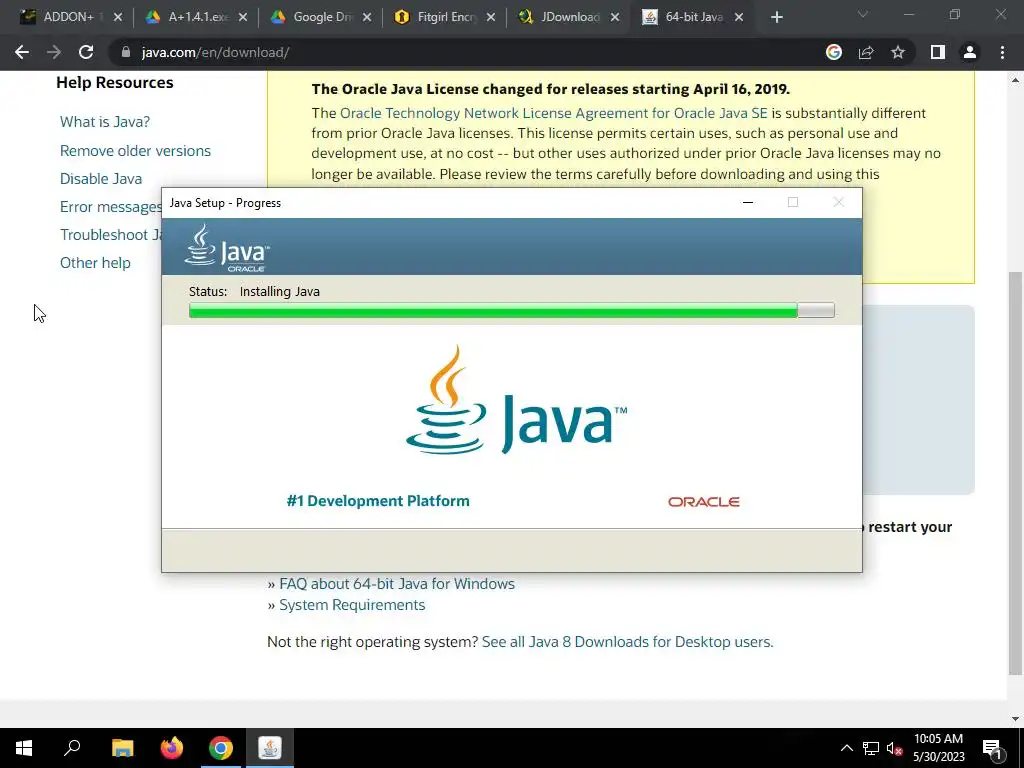Select the Java installer taskbar icon
This screenshot has width=1024, height=768.
click(270, 748)
